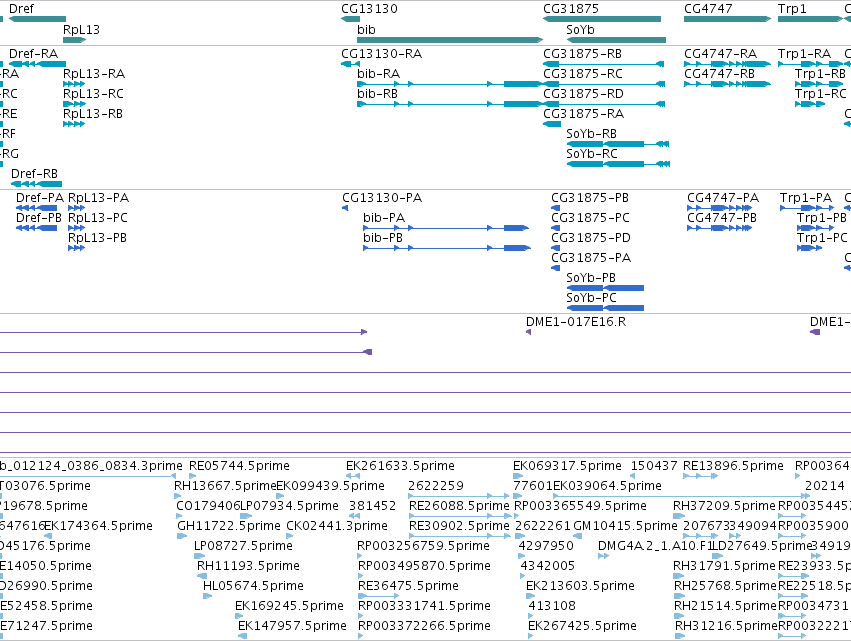Viewport: 851px width, 641px height.
Task: Select the bib-PA protein label
Action: 384,218
